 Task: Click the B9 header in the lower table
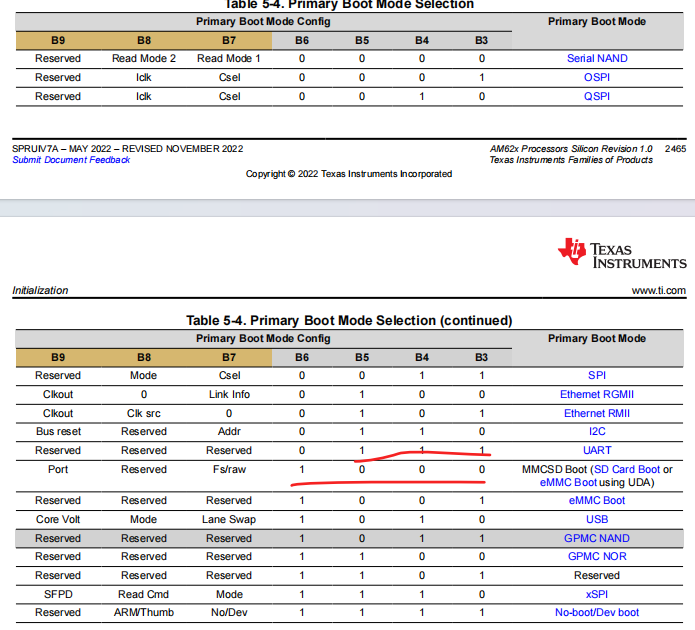pyautogui.click(x=58, y=358)
